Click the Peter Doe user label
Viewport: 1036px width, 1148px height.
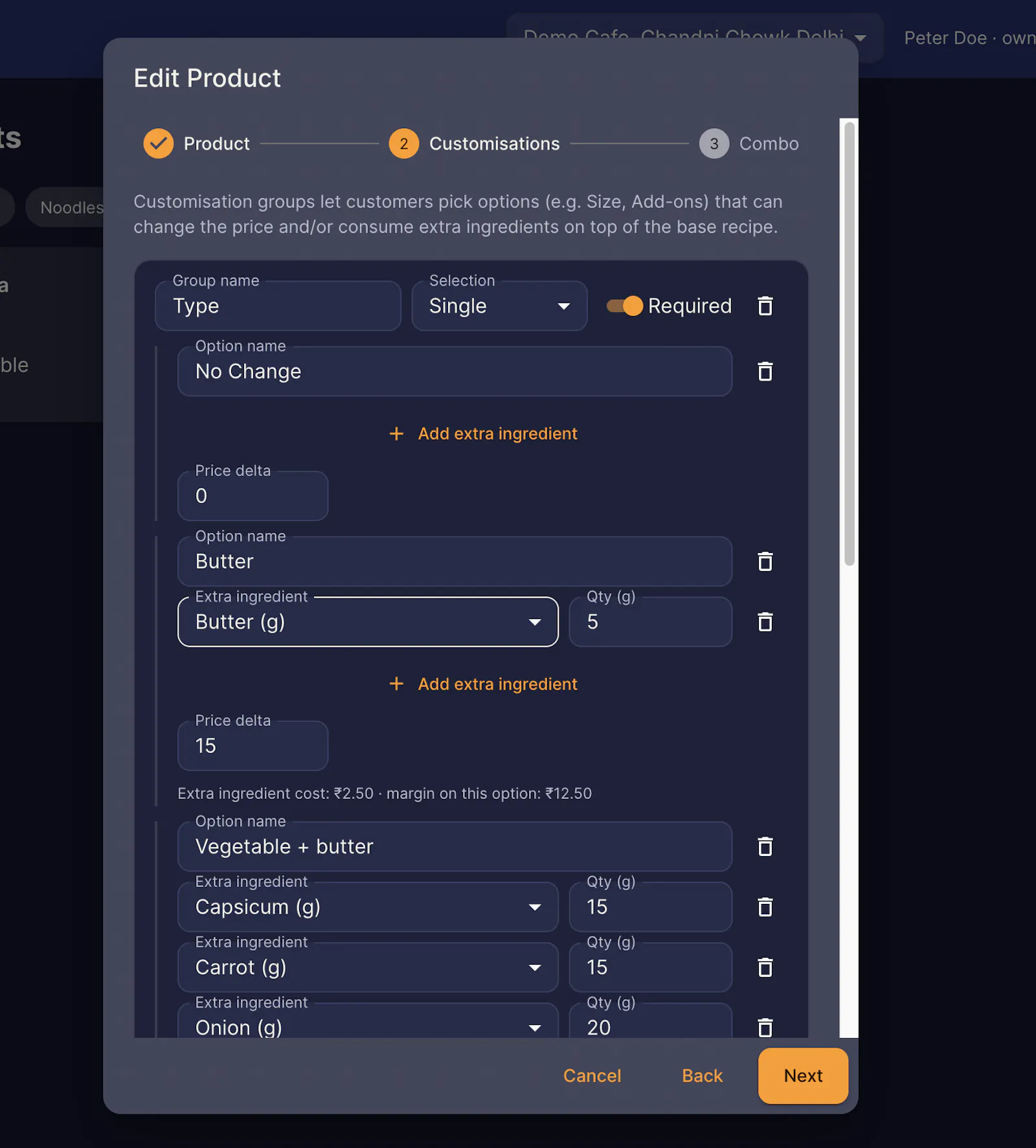point(969,38)
